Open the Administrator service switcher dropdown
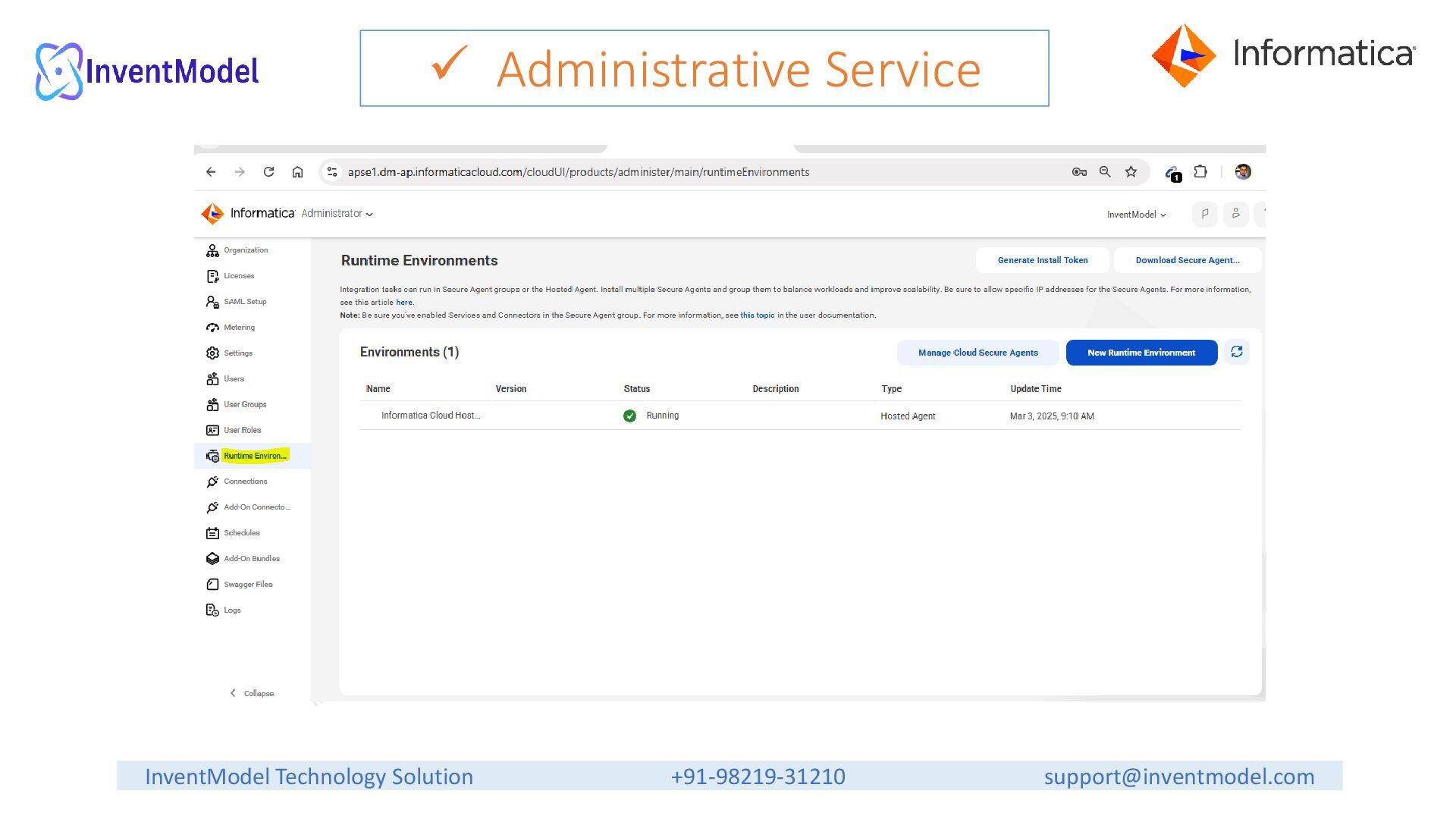 337,214
